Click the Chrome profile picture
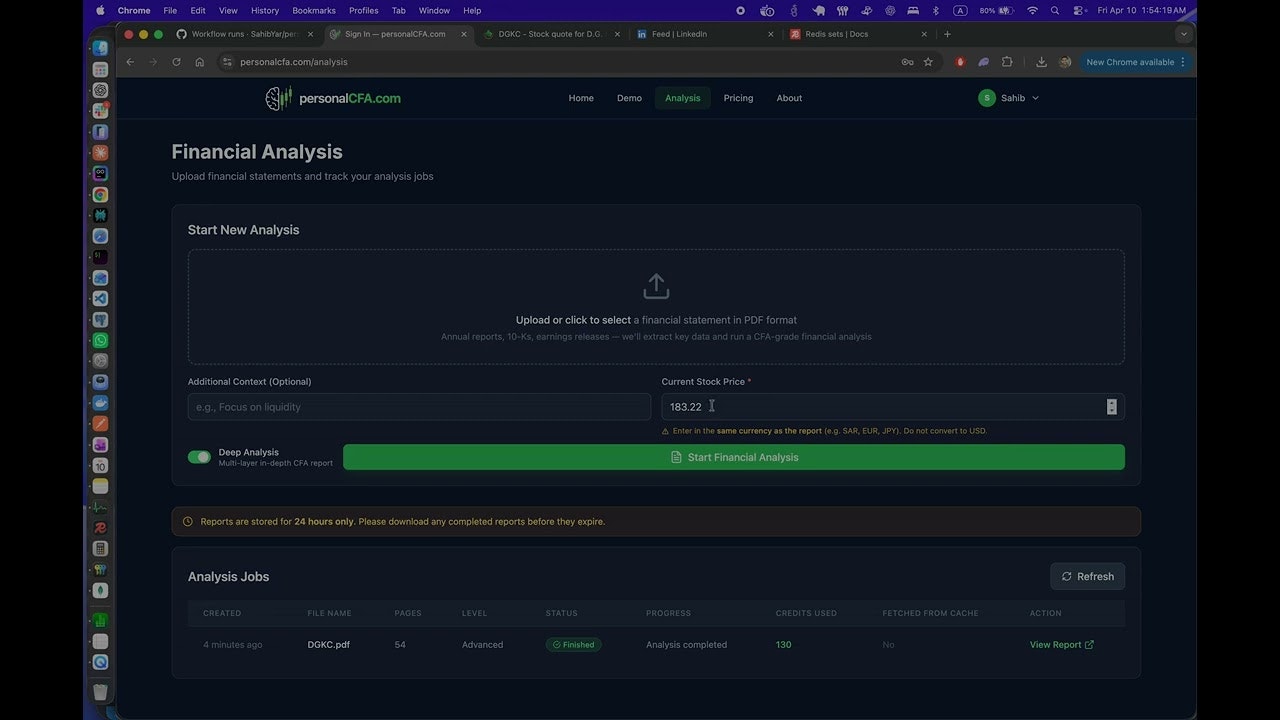The width and height of the screenshot is (1280, 720). coord(1065,62)
